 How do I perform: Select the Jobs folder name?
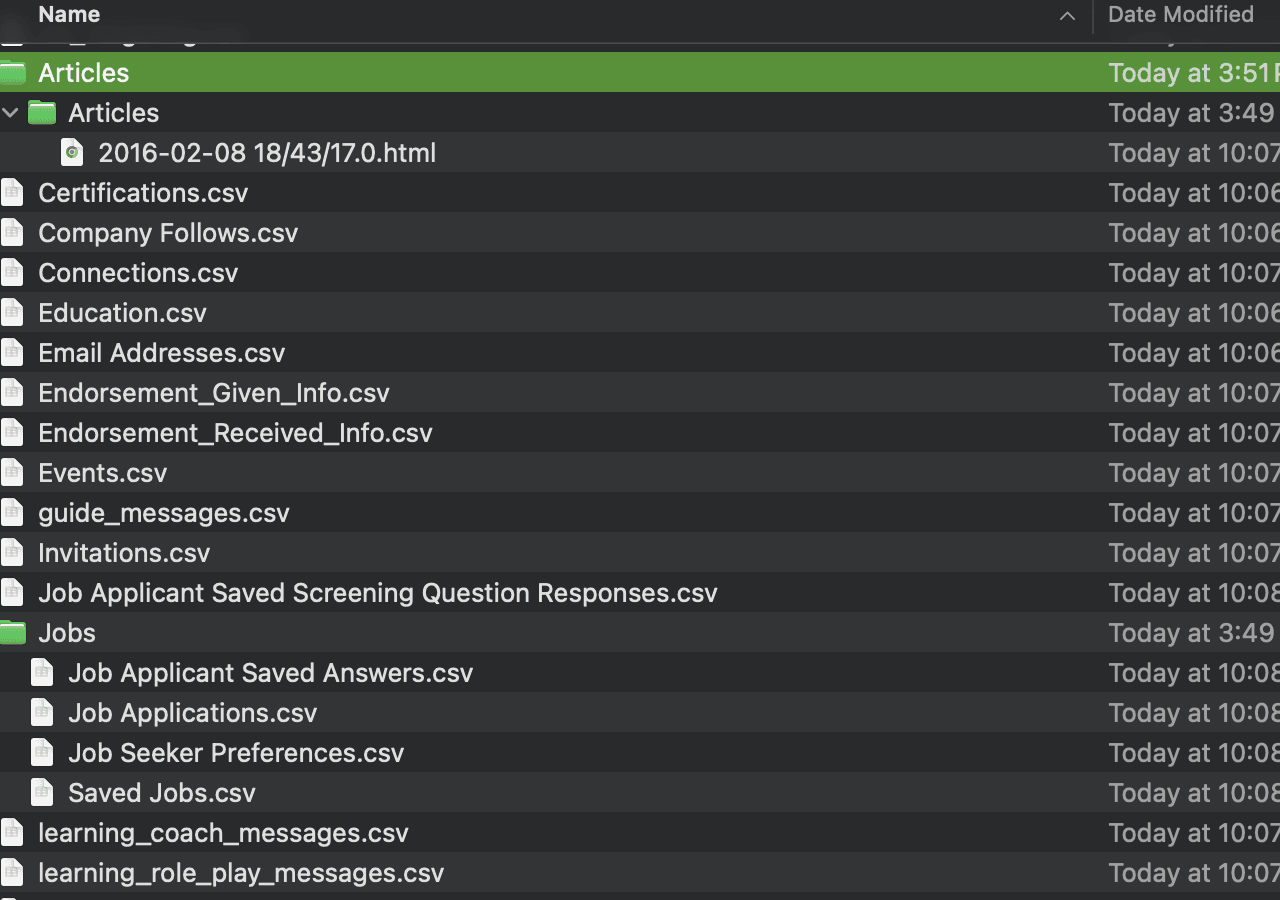67,633
